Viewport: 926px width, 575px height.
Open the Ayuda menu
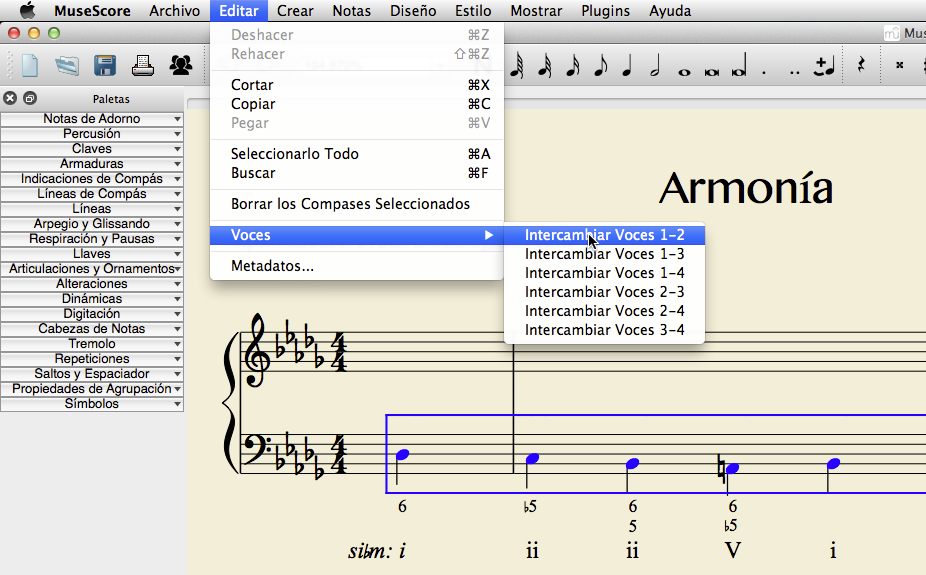pyautogui.click(x=670, y=11)
